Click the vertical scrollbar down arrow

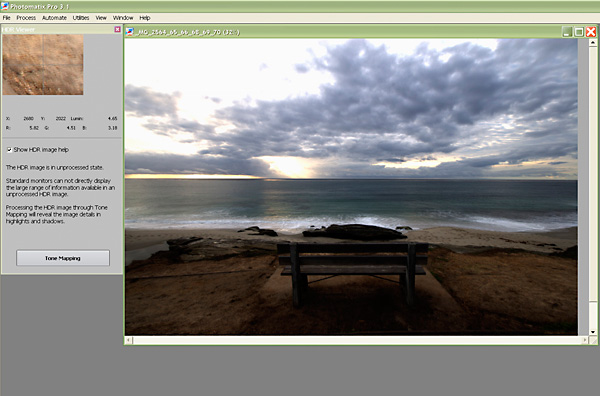[x=593, y=332]
